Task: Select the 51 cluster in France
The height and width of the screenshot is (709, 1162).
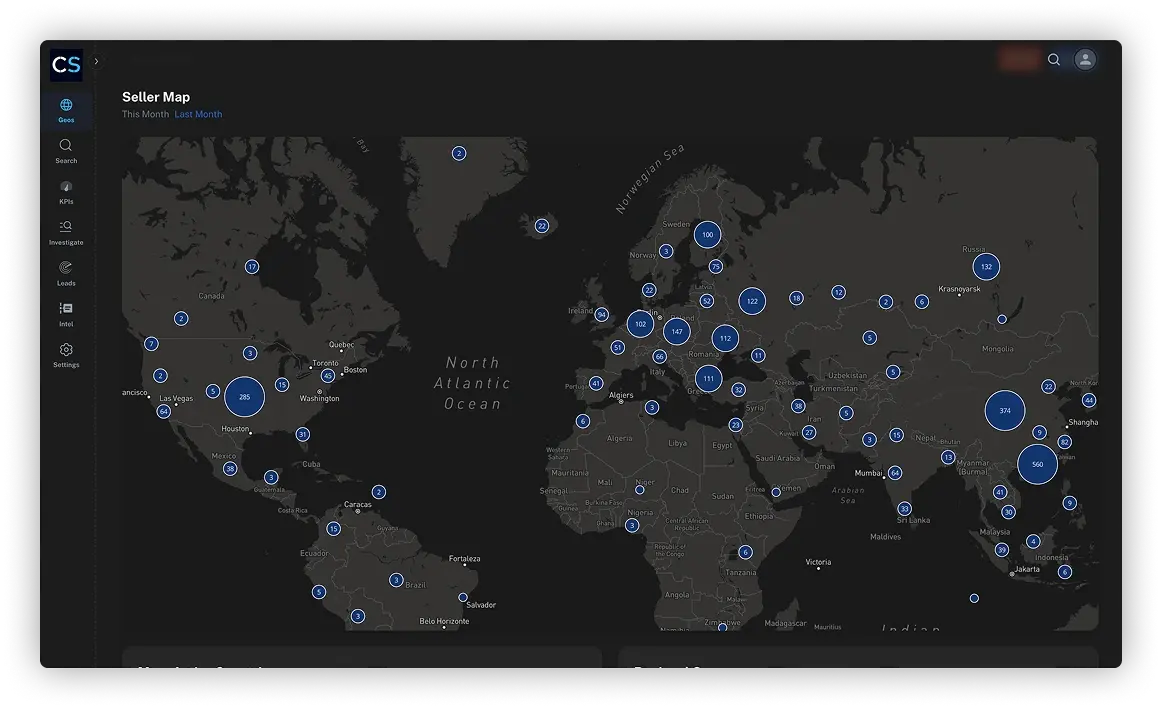Action: click(617, 347)
